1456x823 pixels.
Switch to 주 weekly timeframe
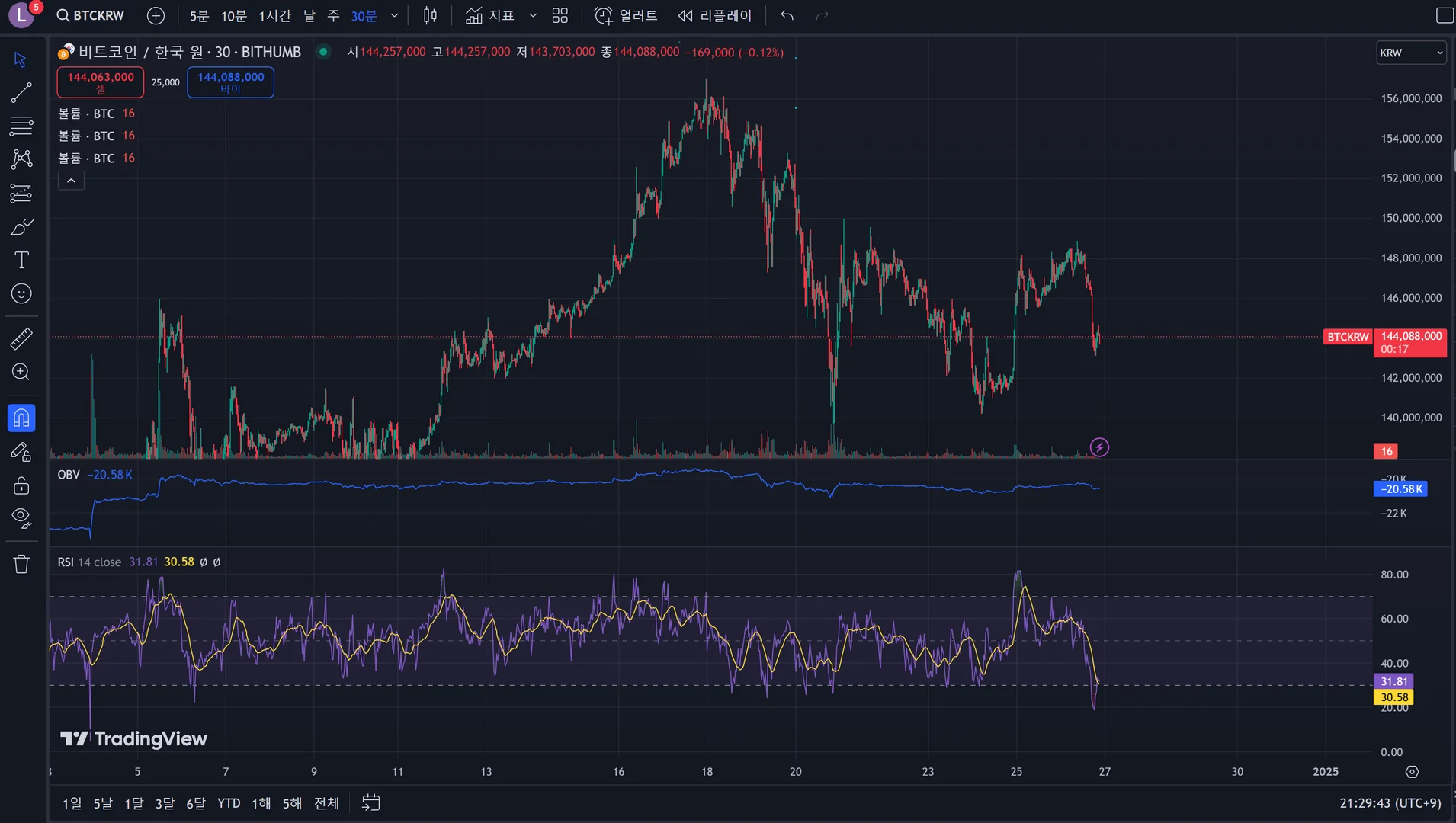tap(333, 15)
